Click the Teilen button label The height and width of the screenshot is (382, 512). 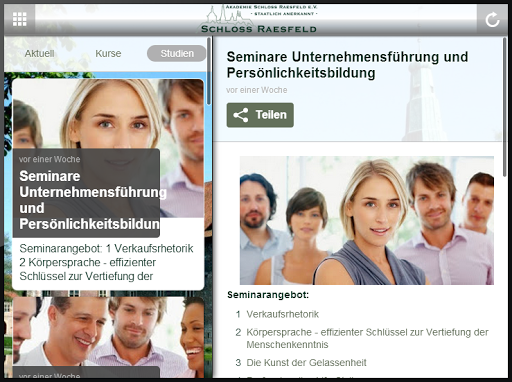(271, 115)
